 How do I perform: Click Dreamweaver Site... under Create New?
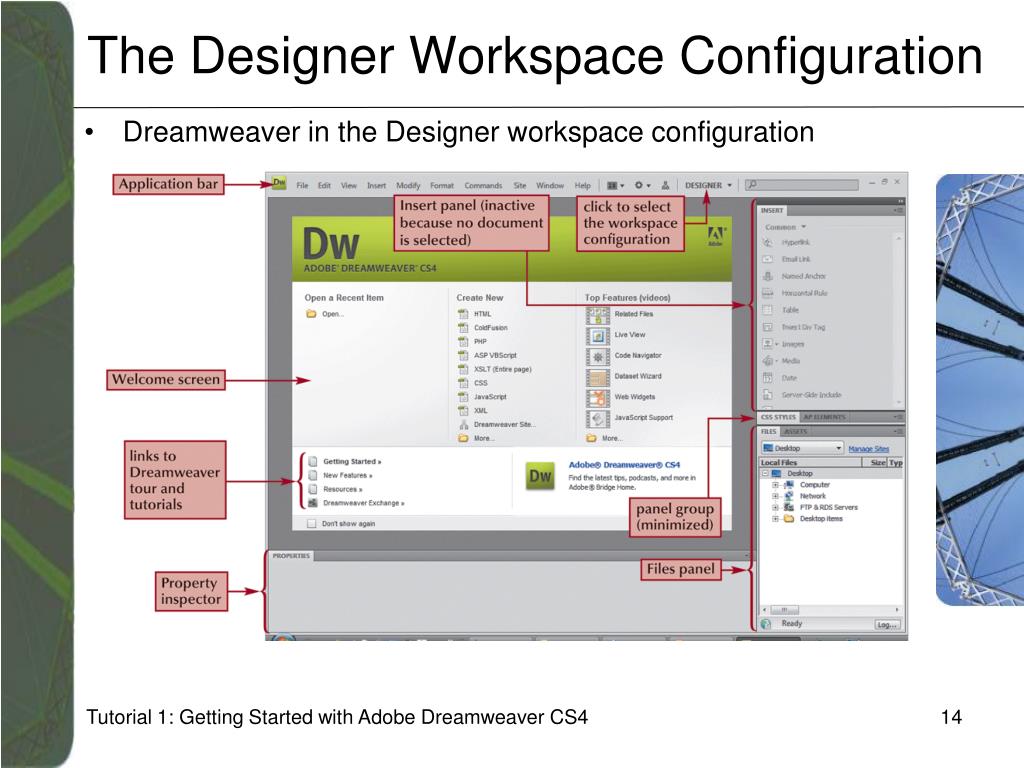497,424
